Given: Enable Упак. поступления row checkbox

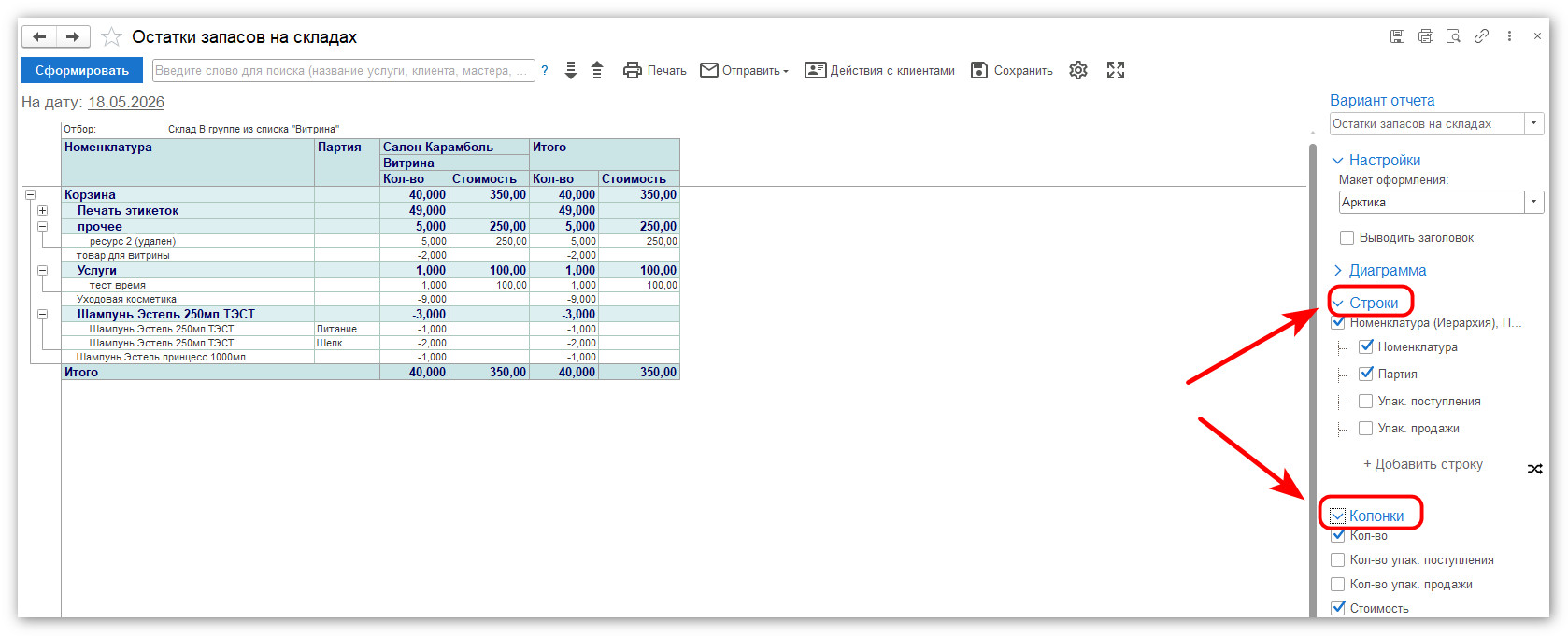Looking at the screenshot, I should (1366, 401).
